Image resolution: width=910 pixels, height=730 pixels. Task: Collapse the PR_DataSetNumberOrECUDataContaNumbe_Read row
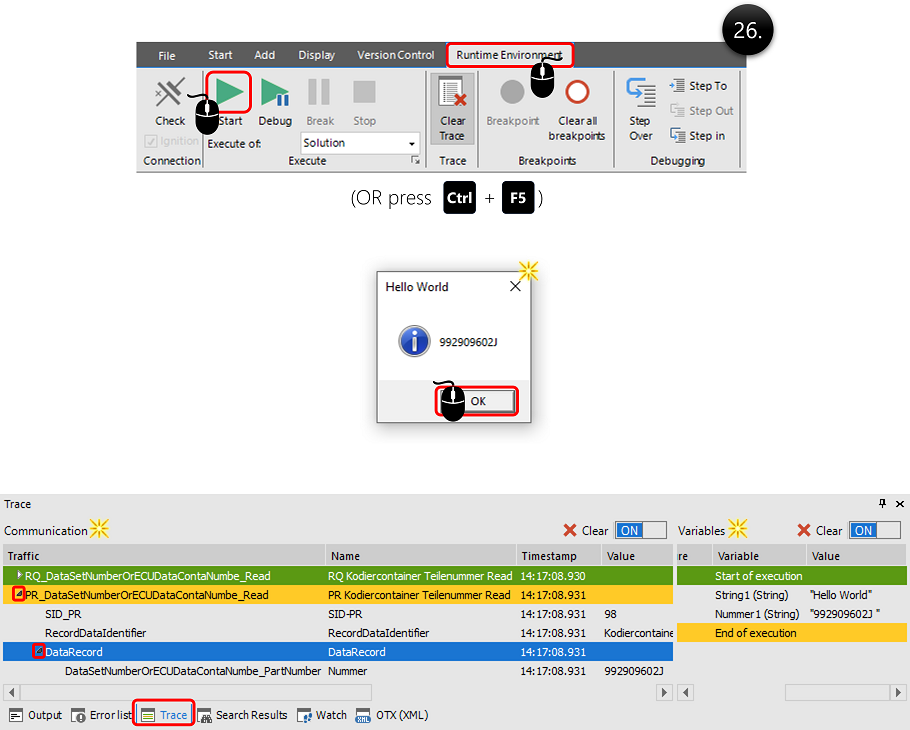coord(19,595)
